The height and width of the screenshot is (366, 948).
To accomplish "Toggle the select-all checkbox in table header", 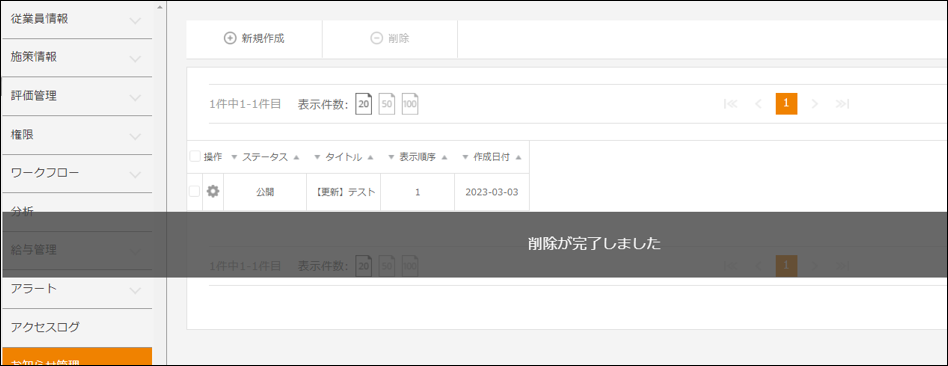I will 195,157.
